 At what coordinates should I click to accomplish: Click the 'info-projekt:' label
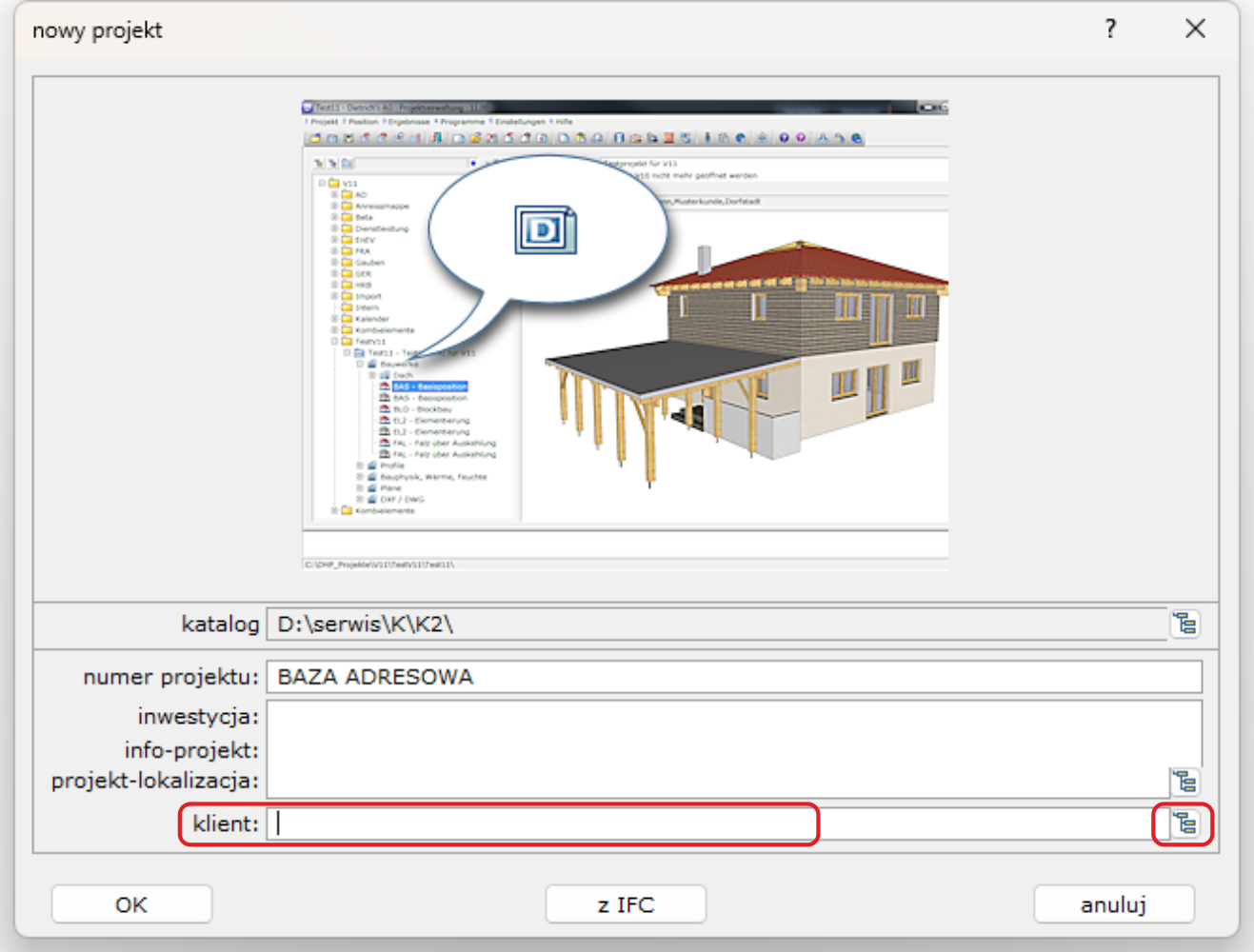tap(191, 750)
